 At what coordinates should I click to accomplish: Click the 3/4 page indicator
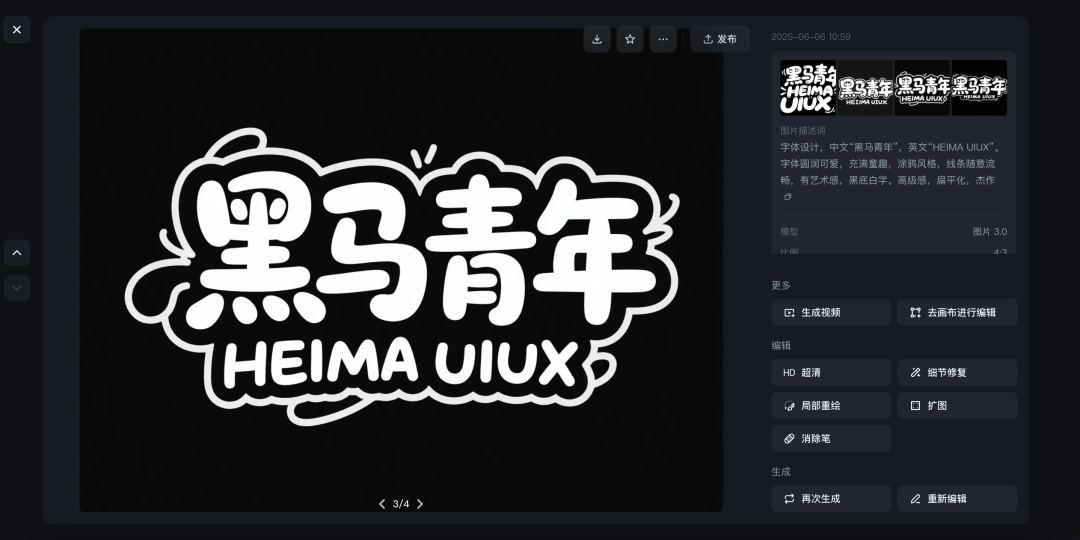point(401,503)
